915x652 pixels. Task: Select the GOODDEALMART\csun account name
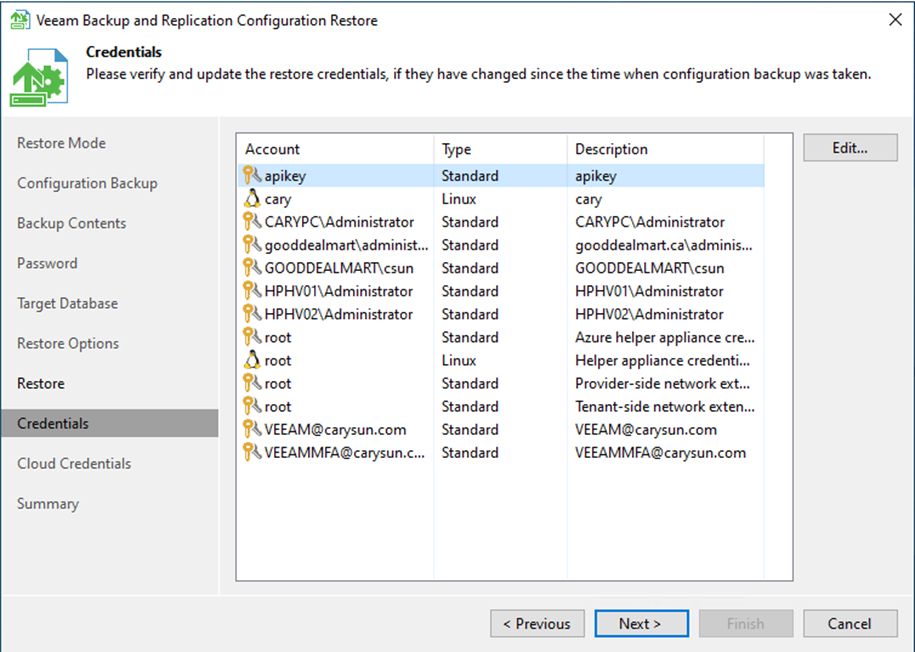click(x=339, y=268)
